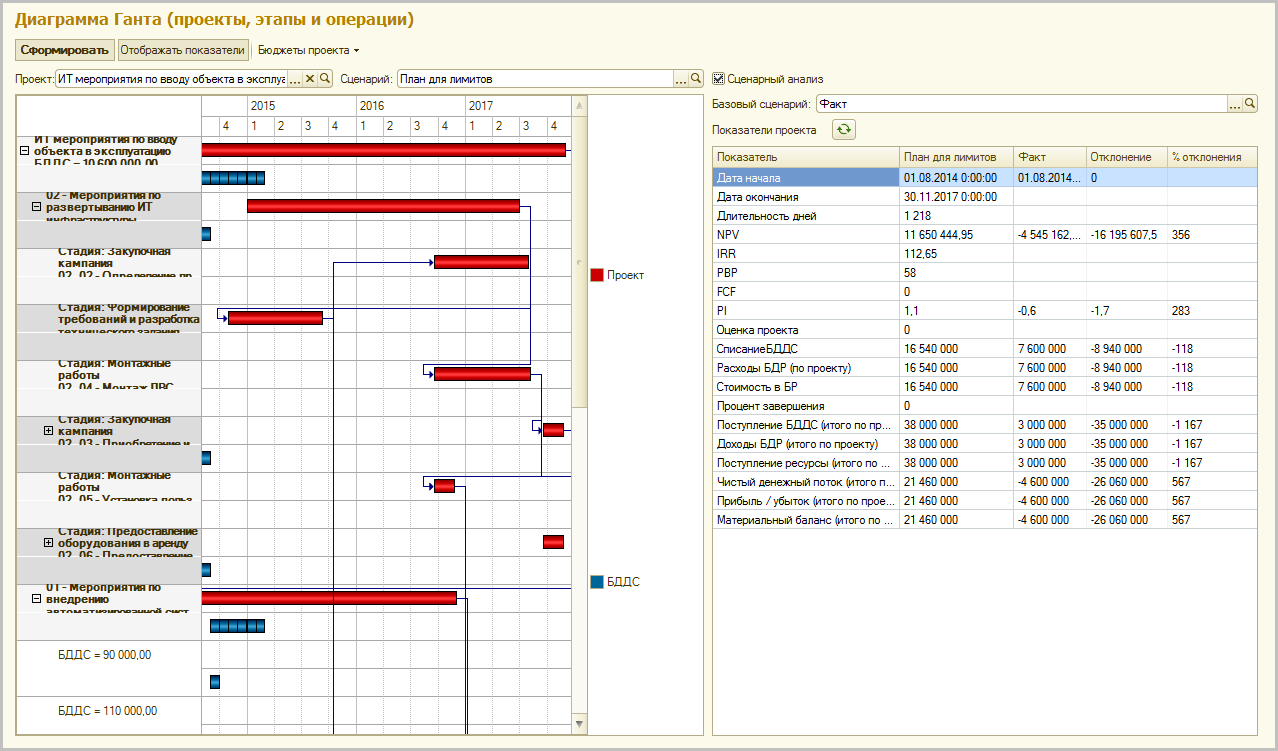Clear the Проект field with the X icon
The height and width of the screenshot is (751, 1278).
pyautogui.click(x=310, y=79)
